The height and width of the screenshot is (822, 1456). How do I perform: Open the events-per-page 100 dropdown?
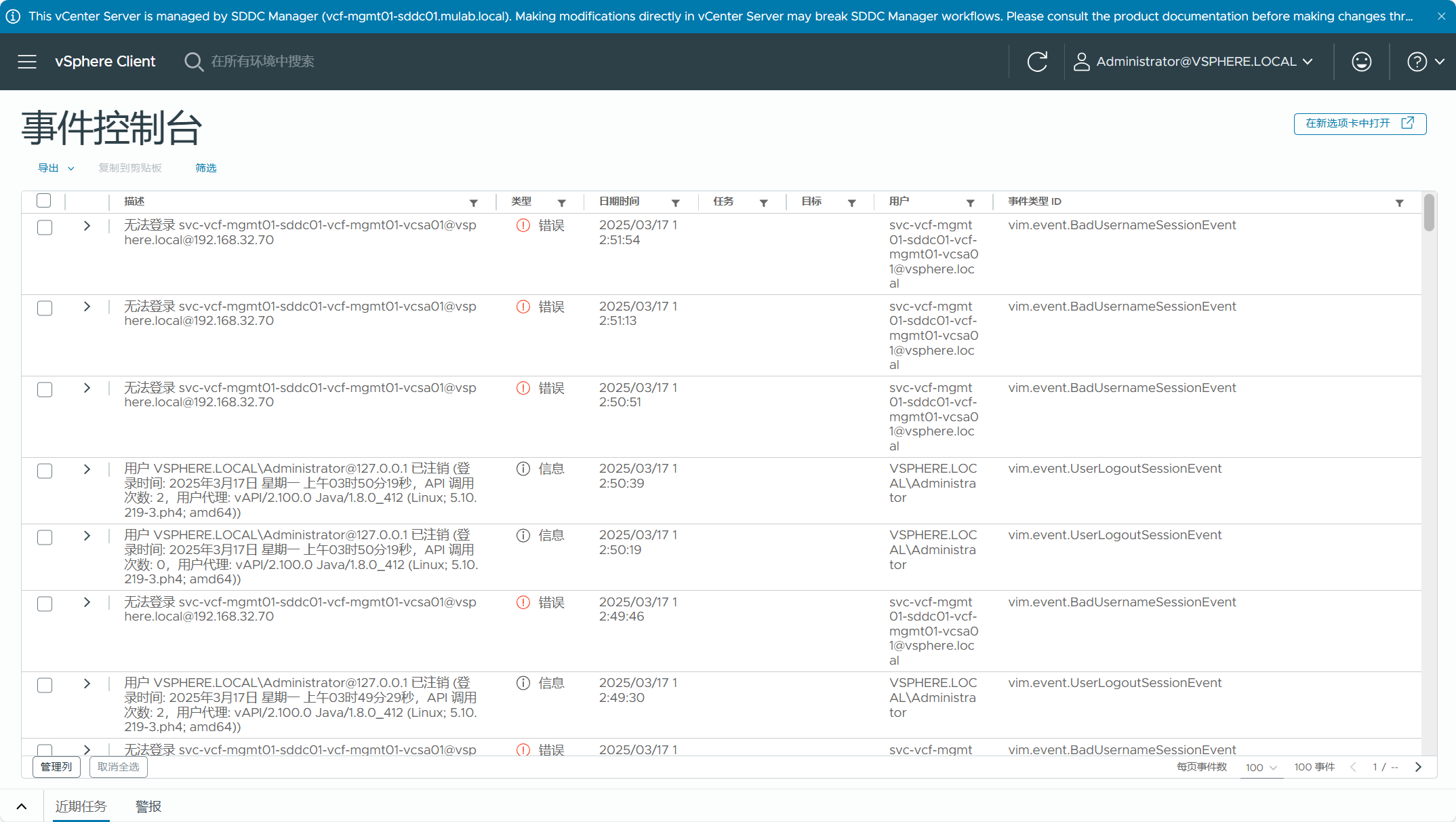tap(1261, 767)
